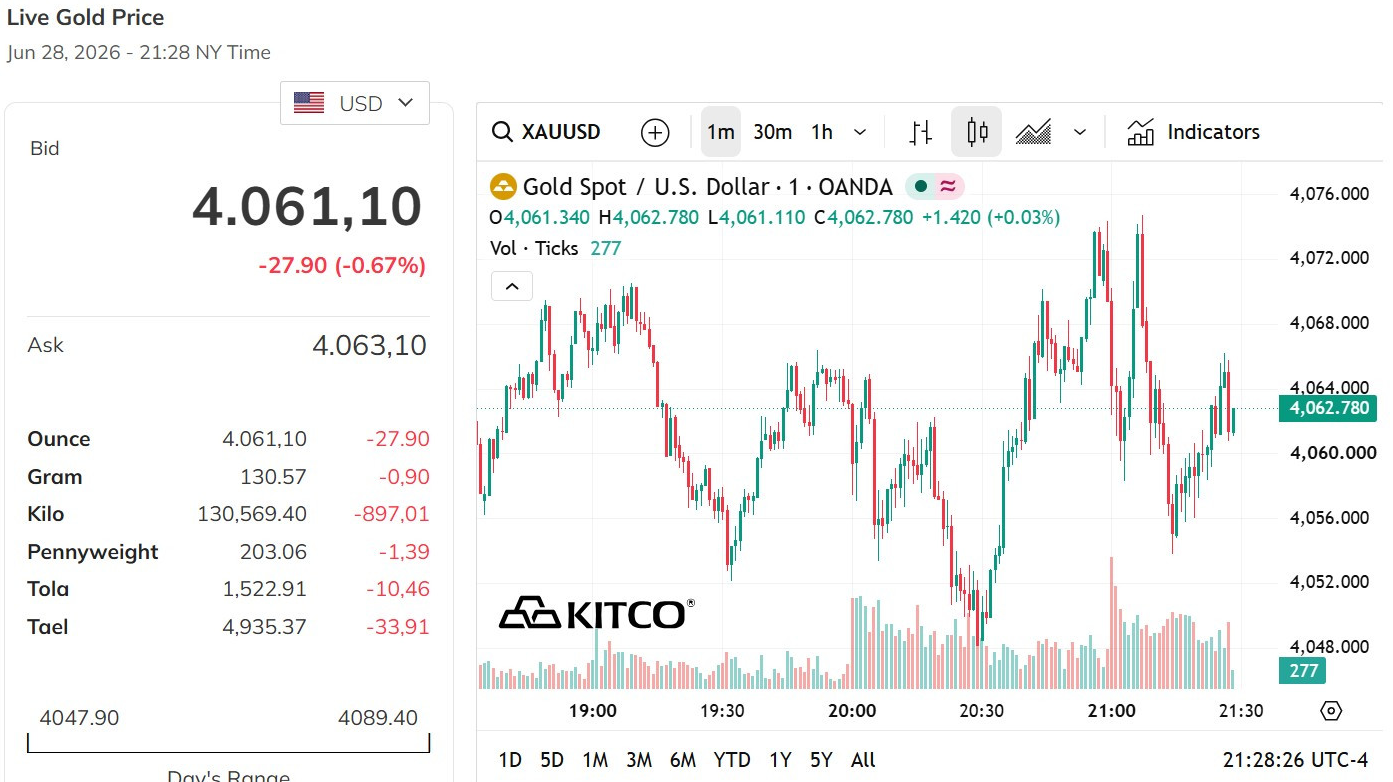Expand more chart styles chevron
This screenshot has height=782, width=1393.
1080,132
